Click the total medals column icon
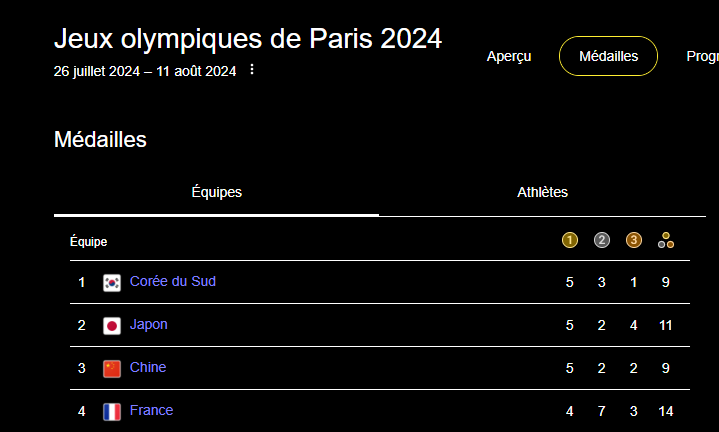Screen dimensions: 719x432 pyautogui.click(x=666, y=240)
